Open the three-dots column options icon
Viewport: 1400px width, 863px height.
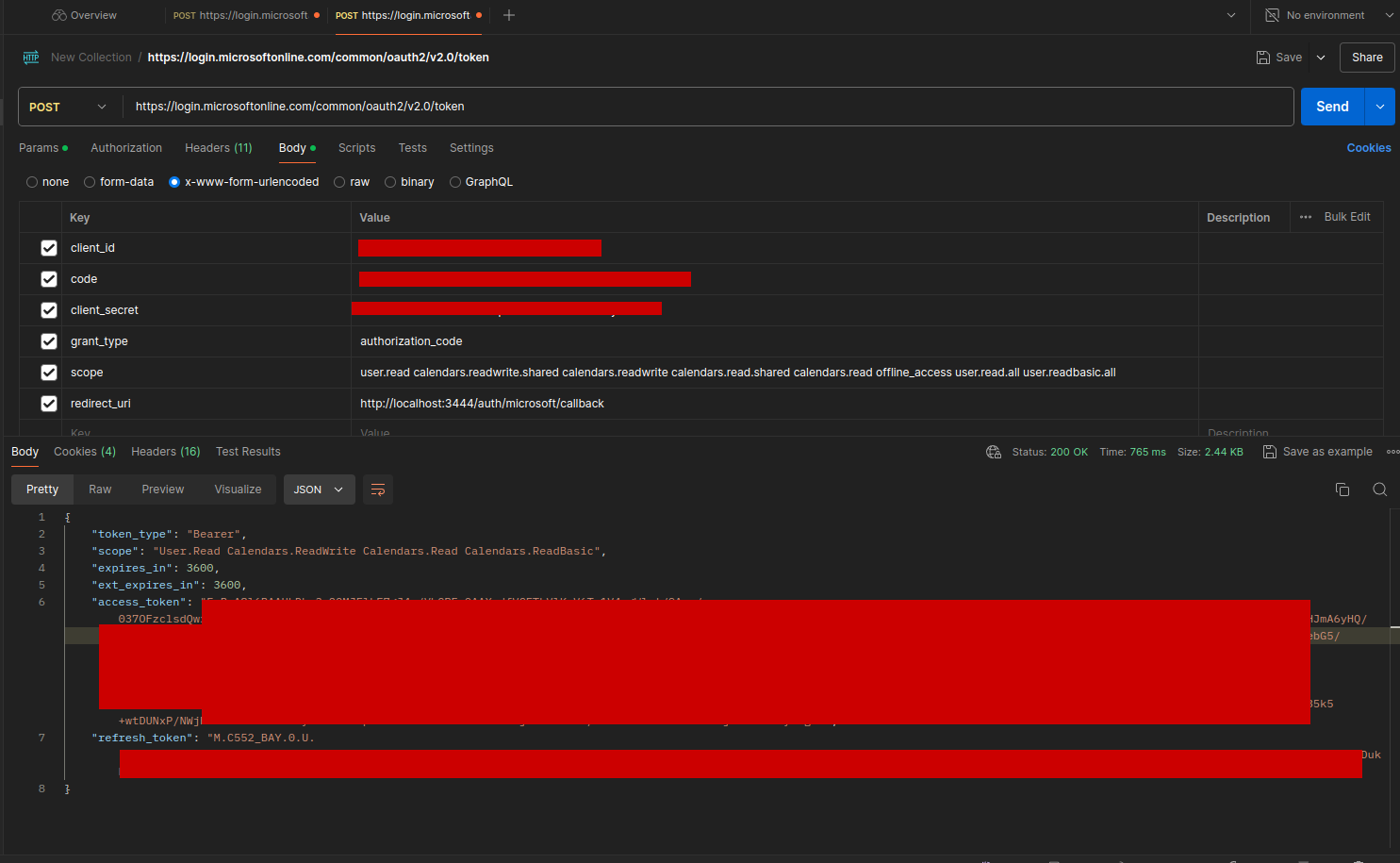(1306, 217)
